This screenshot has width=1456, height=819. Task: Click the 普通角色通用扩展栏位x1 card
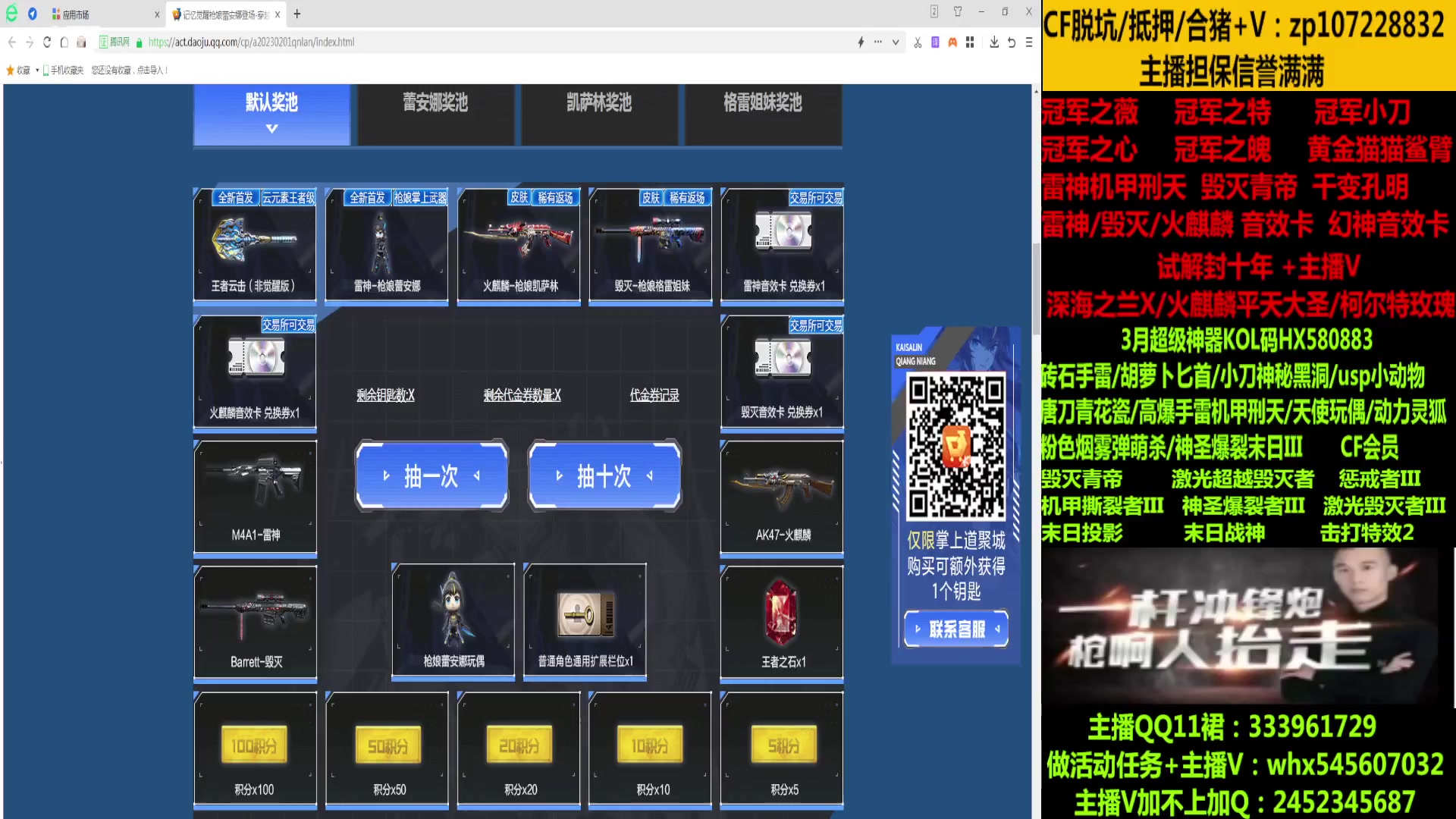585,621
